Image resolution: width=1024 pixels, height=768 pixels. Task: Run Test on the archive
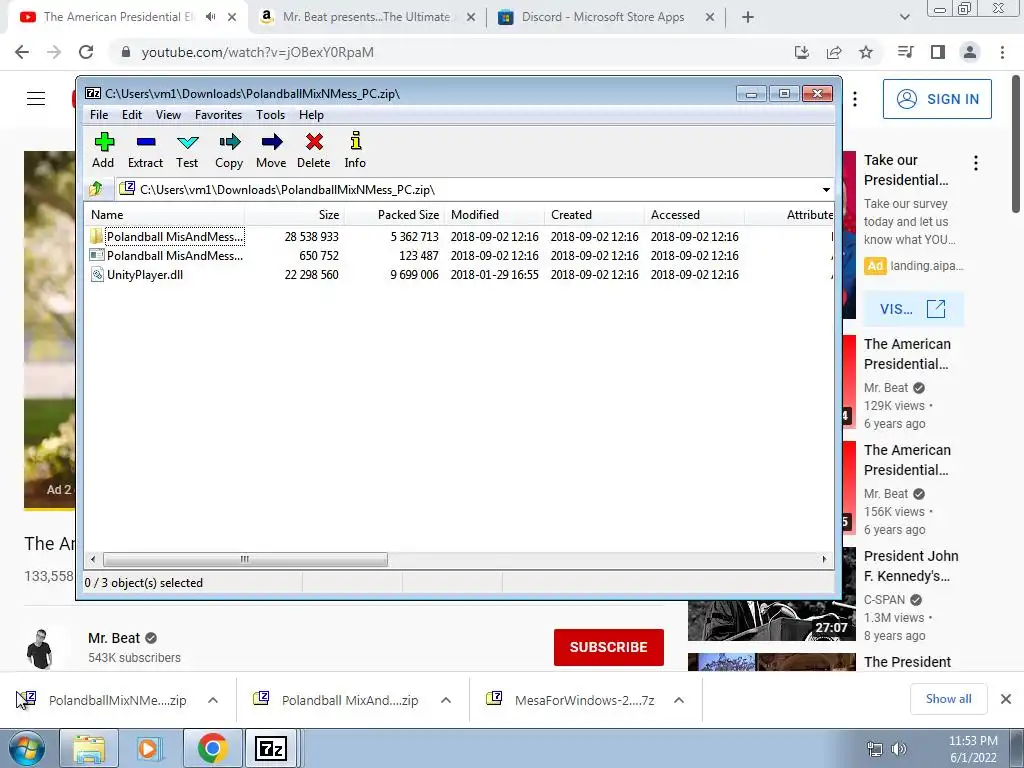pyautogui.click(x=187, y=150)
